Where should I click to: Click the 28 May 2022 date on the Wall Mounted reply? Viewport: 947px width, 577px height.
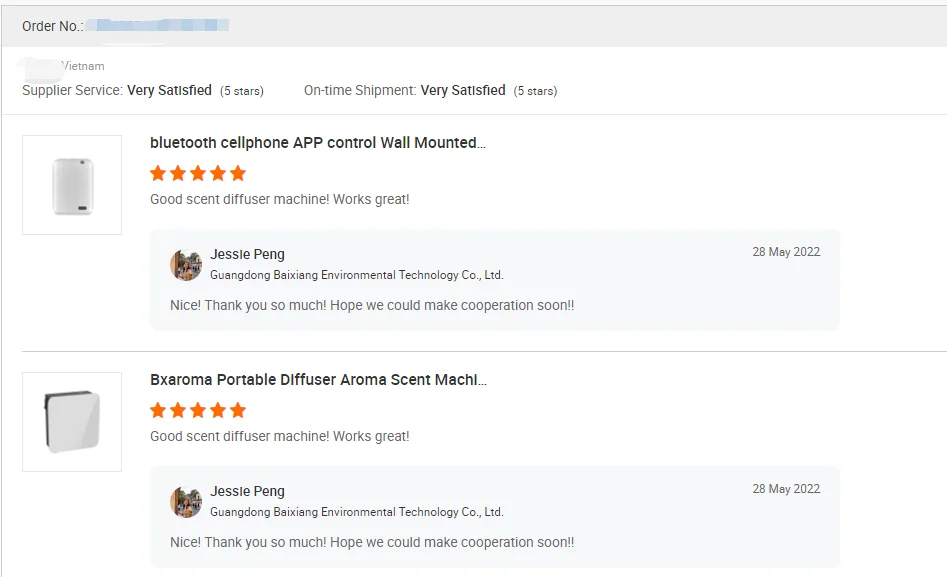tap(786, 252)
